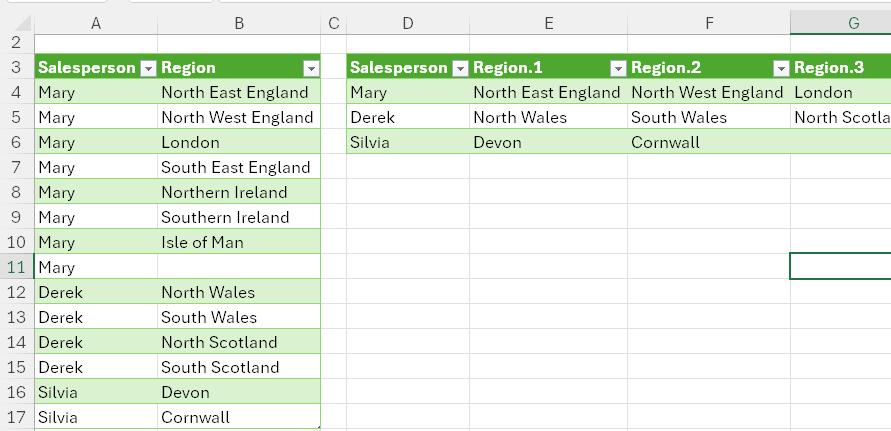Screen dimensions: 891x431
Task: Open the Region filter dropdown in column B
Action: [x=311, y=69]
